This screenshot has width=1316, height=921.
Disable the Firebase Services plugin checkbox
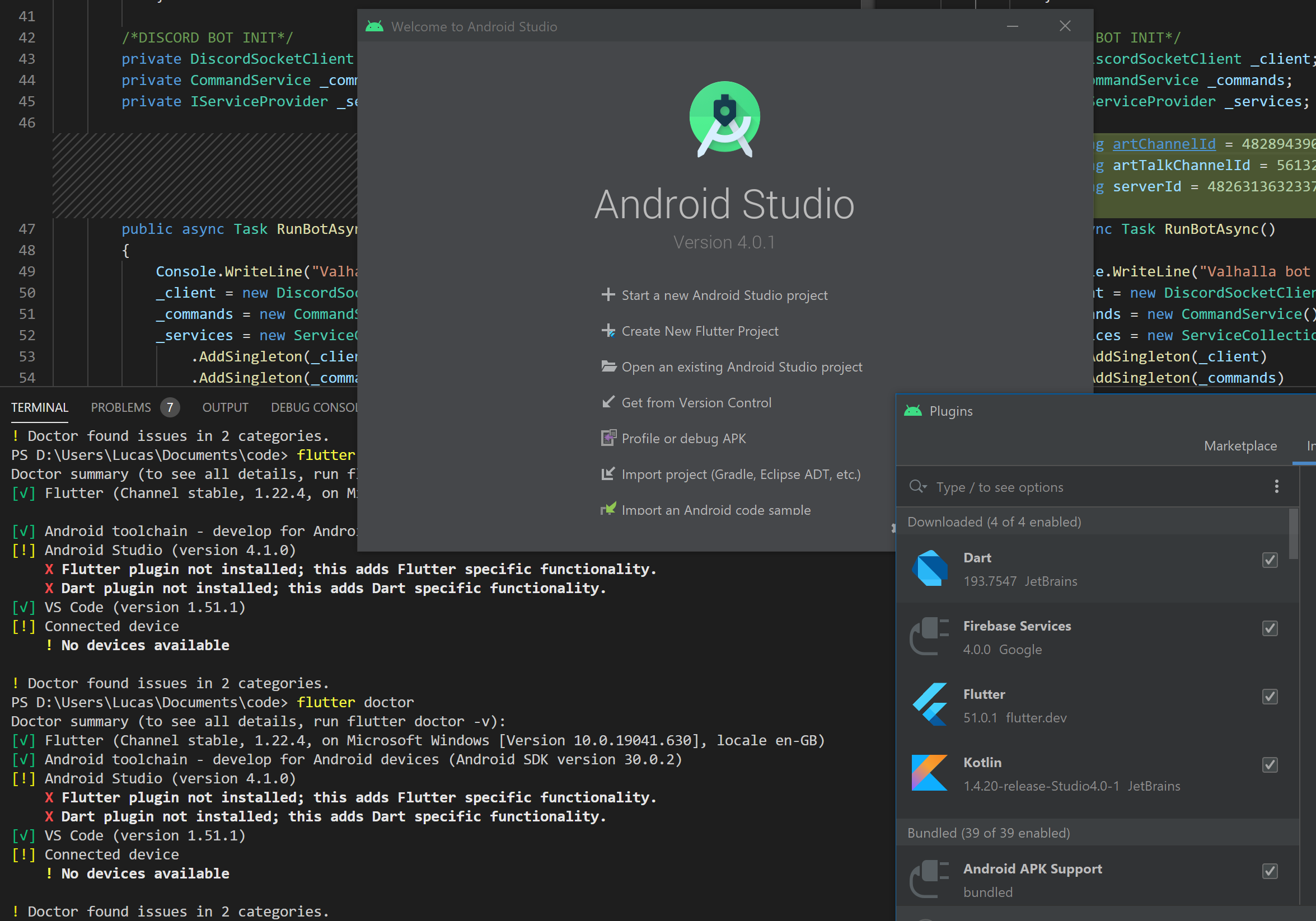1270,628
